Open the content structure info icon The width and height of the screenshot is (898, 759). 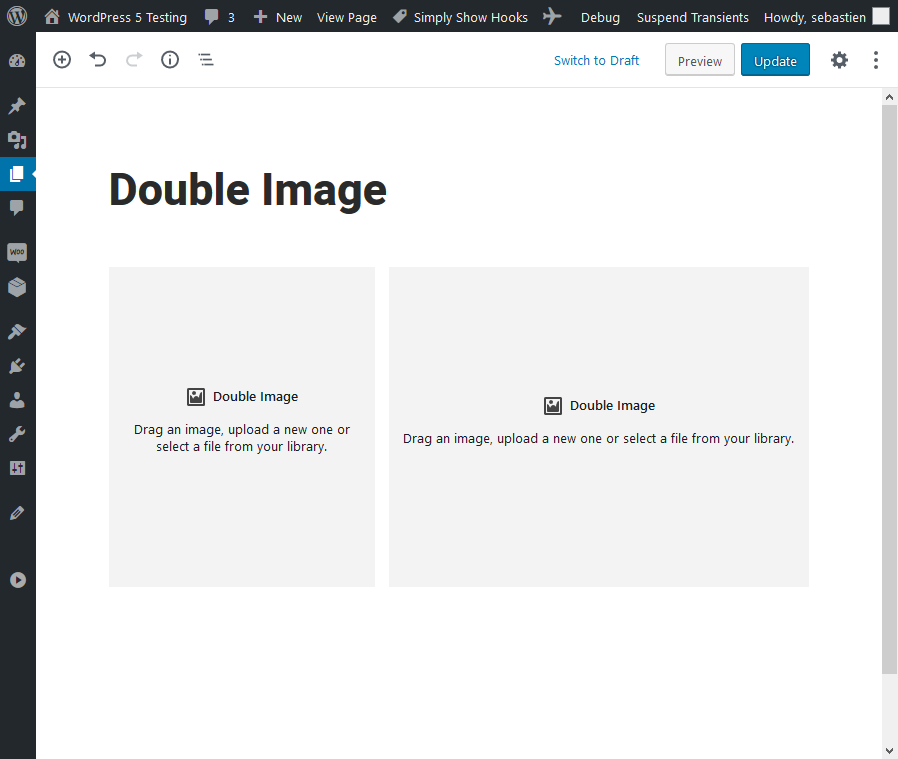[170, 60]
